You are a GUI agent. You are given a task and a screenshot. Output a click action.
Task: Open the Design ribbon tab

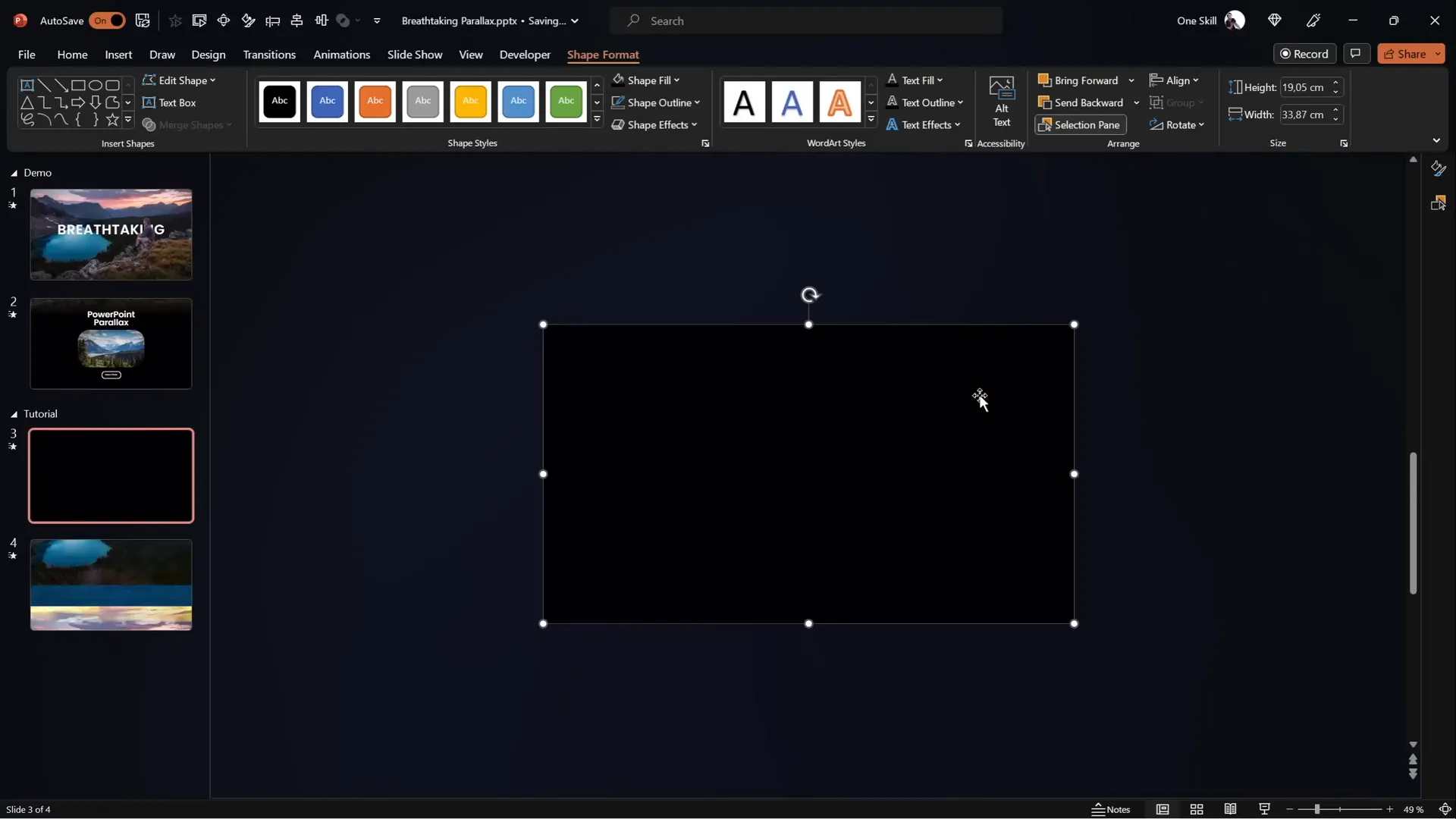tap(208, 55)
